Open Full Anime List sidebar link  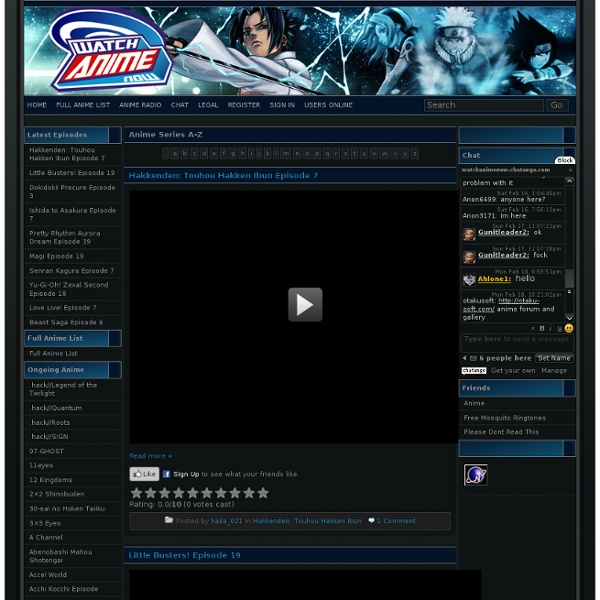pos(53,354)
